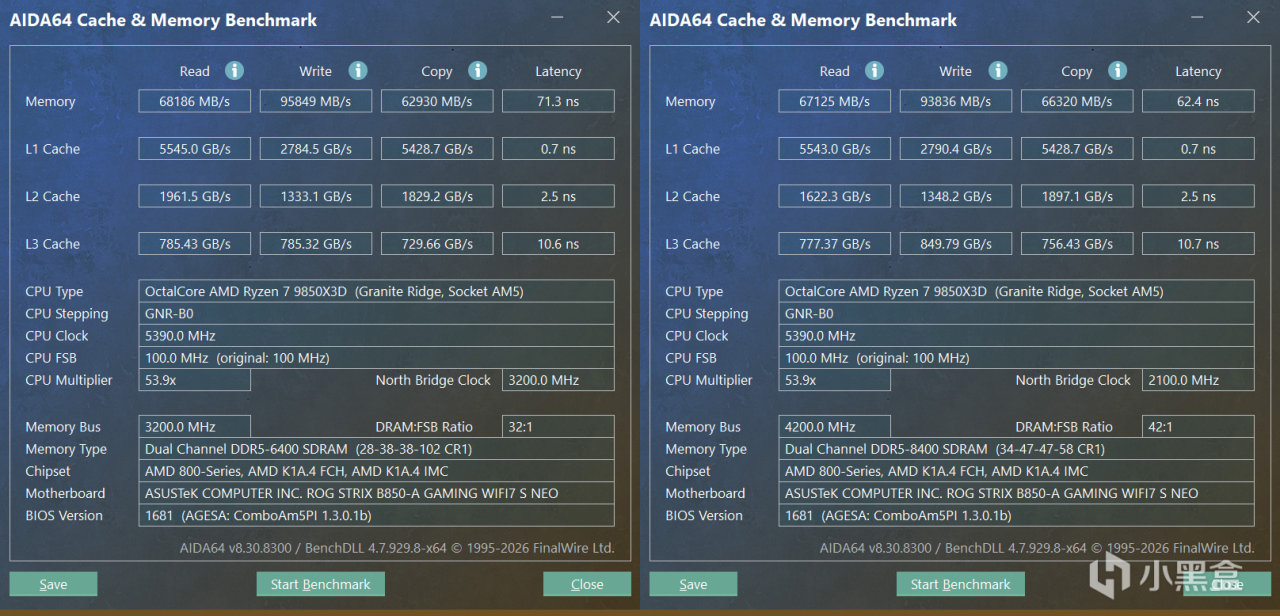Close the right AIDA64 window via X

point(1253,17)
